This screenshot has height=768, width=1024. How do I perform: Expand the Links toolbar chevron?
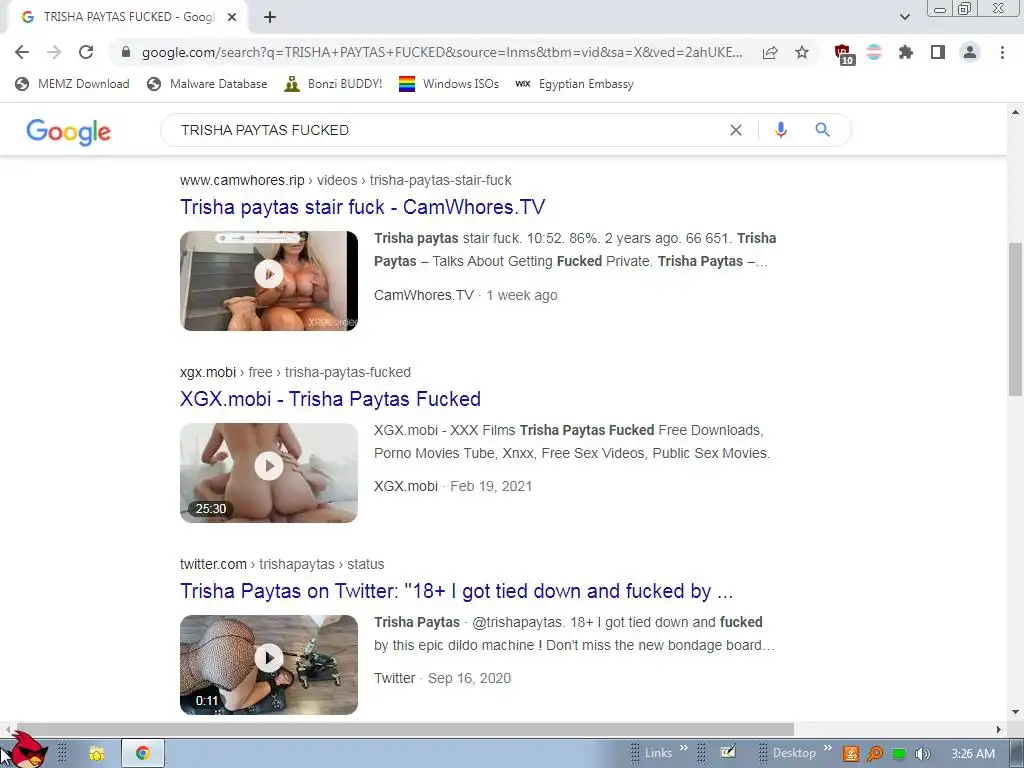point(684,748)
